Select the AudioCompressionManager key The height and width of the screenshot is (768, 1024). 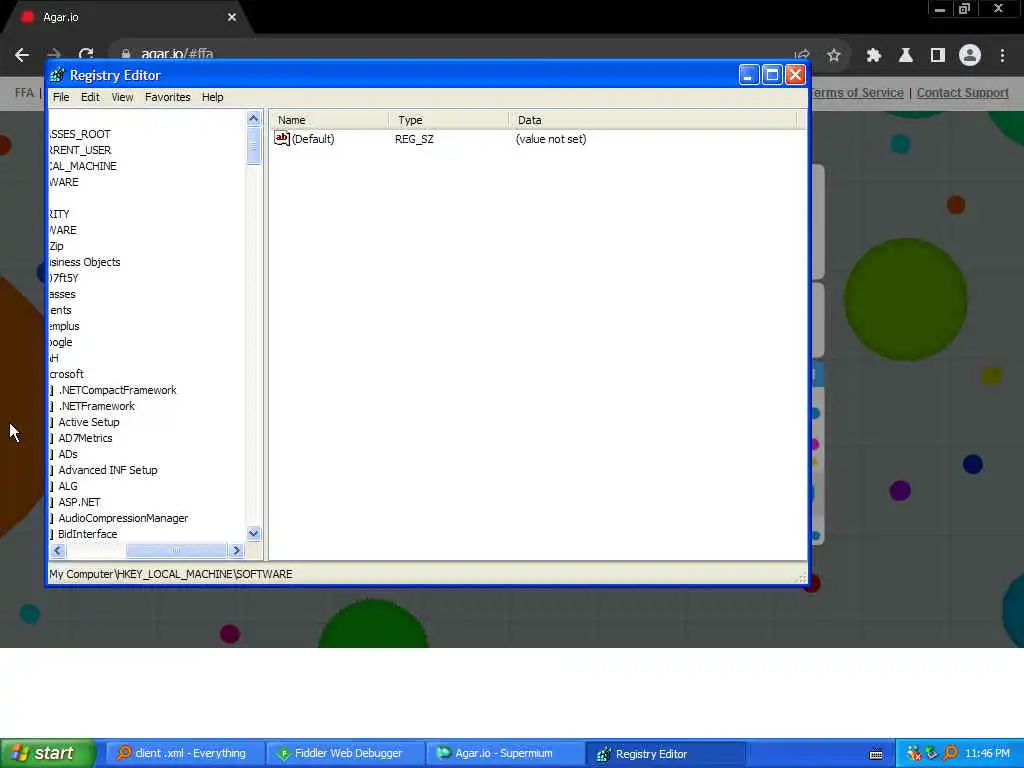click(123, 518)
